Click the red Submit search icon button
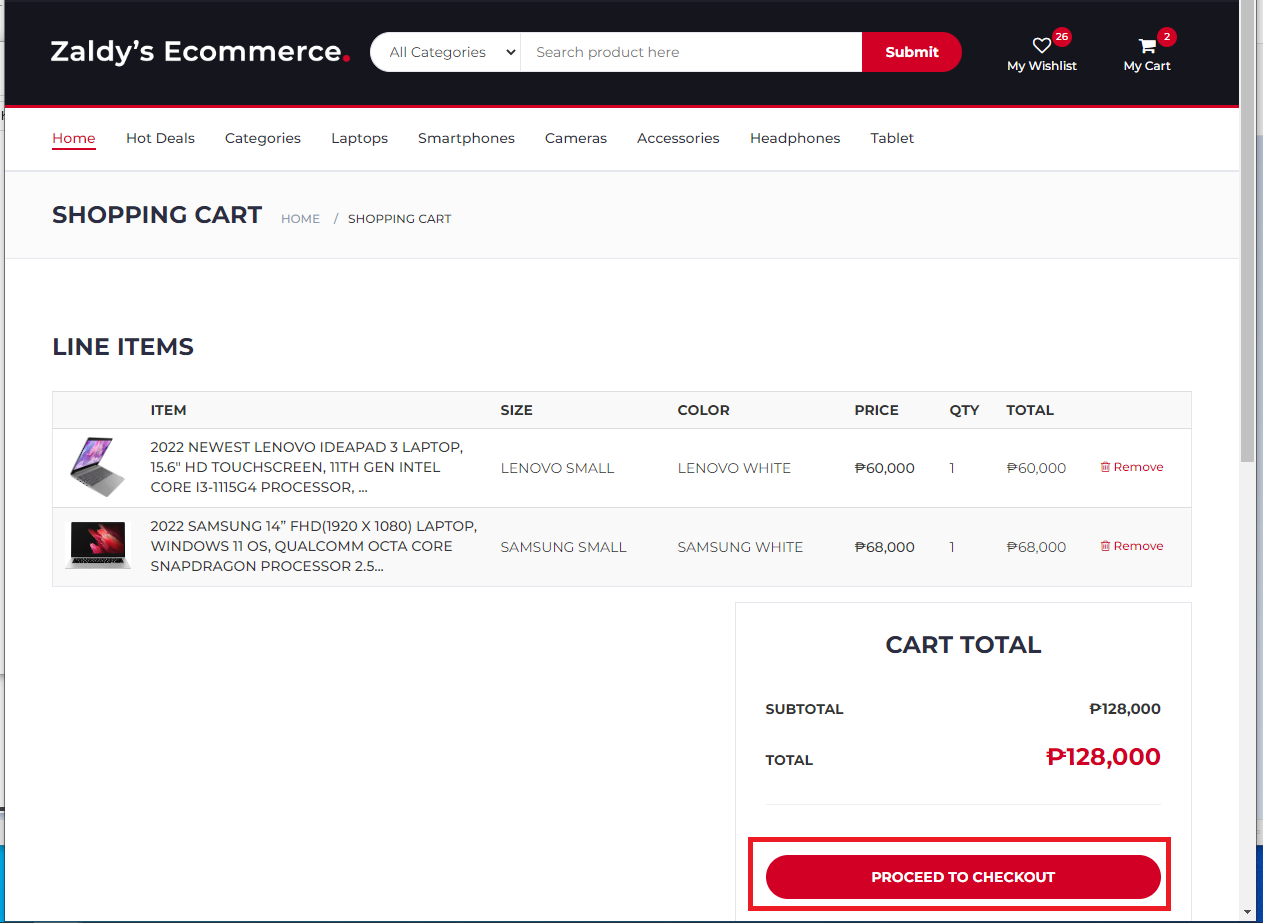 click(x=910, y=51)
